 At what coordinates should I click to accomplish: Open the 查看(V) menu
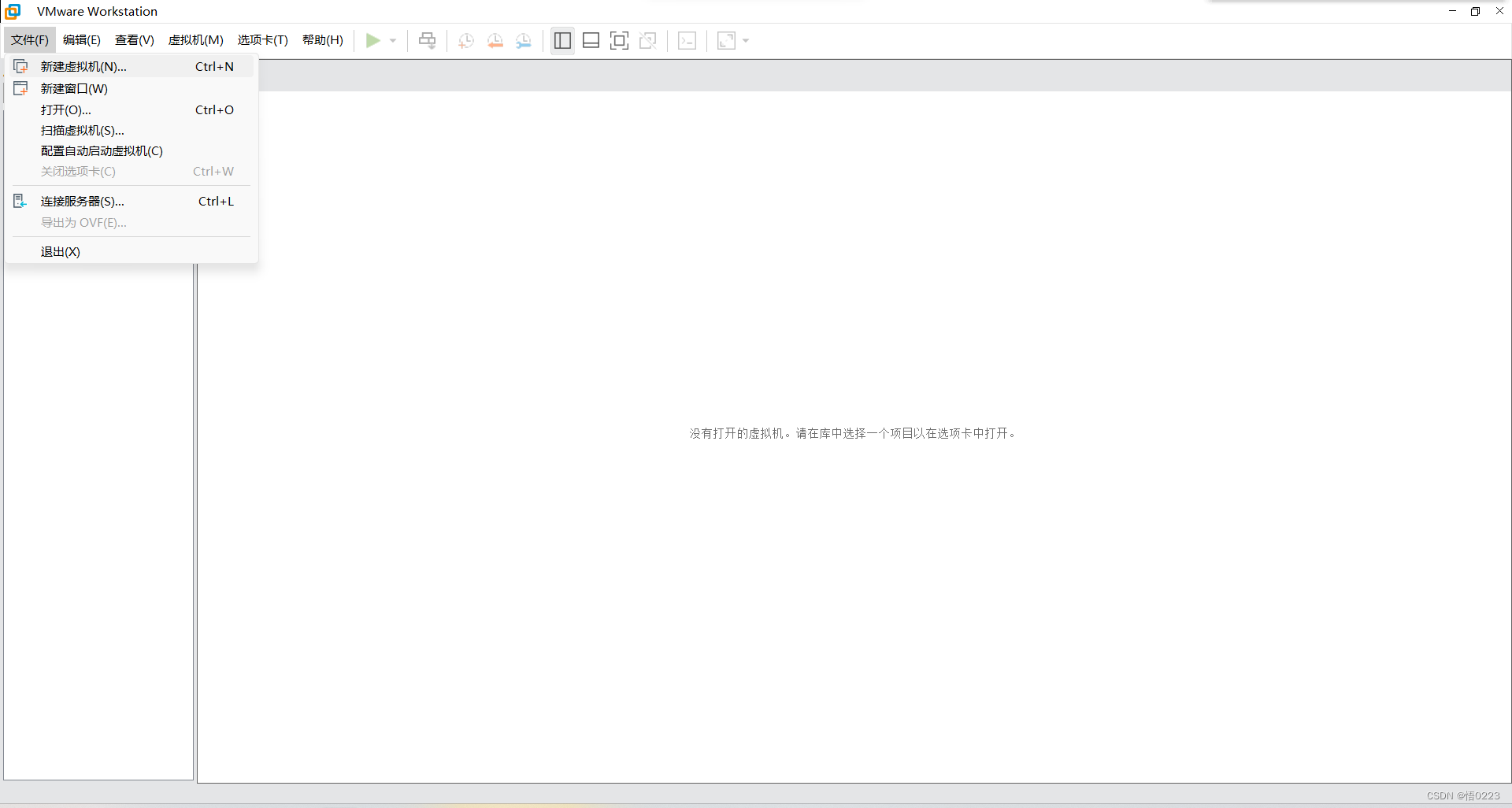coord(135,40)
